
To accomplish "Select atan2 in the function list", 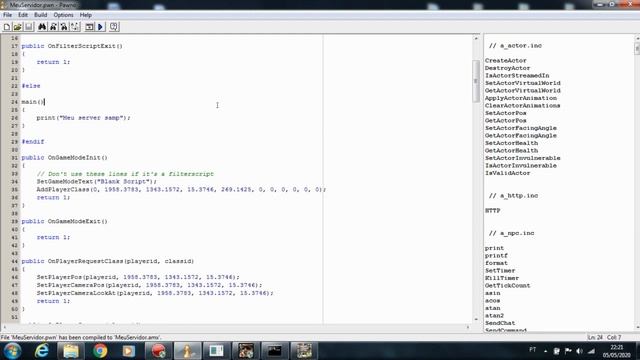I will pyautogui.click(x=494, y=316).
